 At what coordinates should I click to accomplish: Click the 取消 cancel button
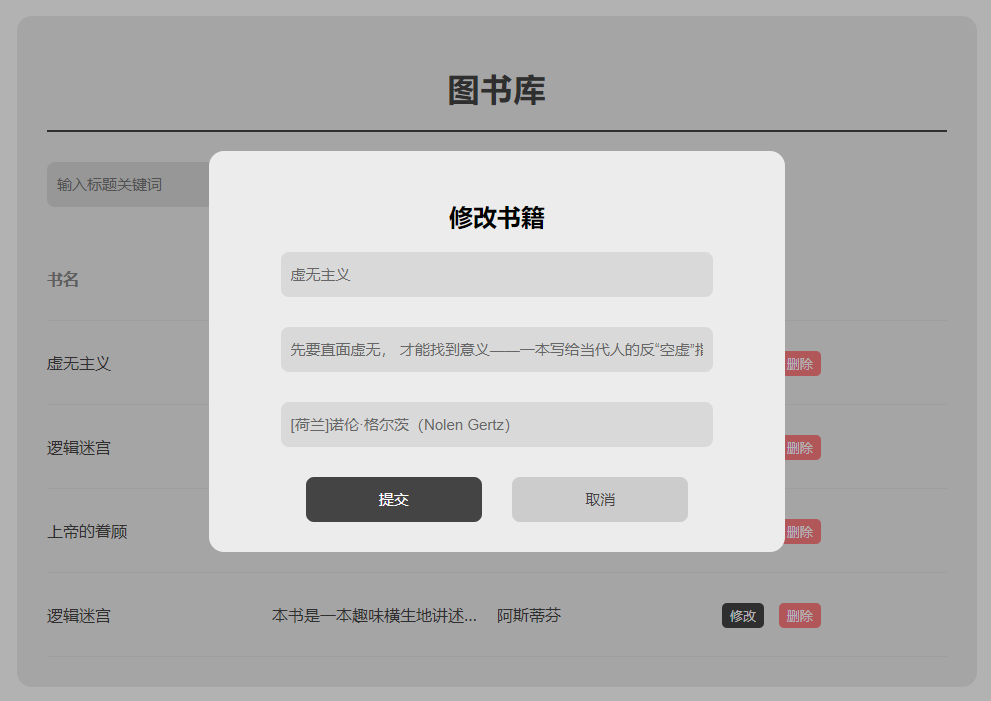[600, 499]
